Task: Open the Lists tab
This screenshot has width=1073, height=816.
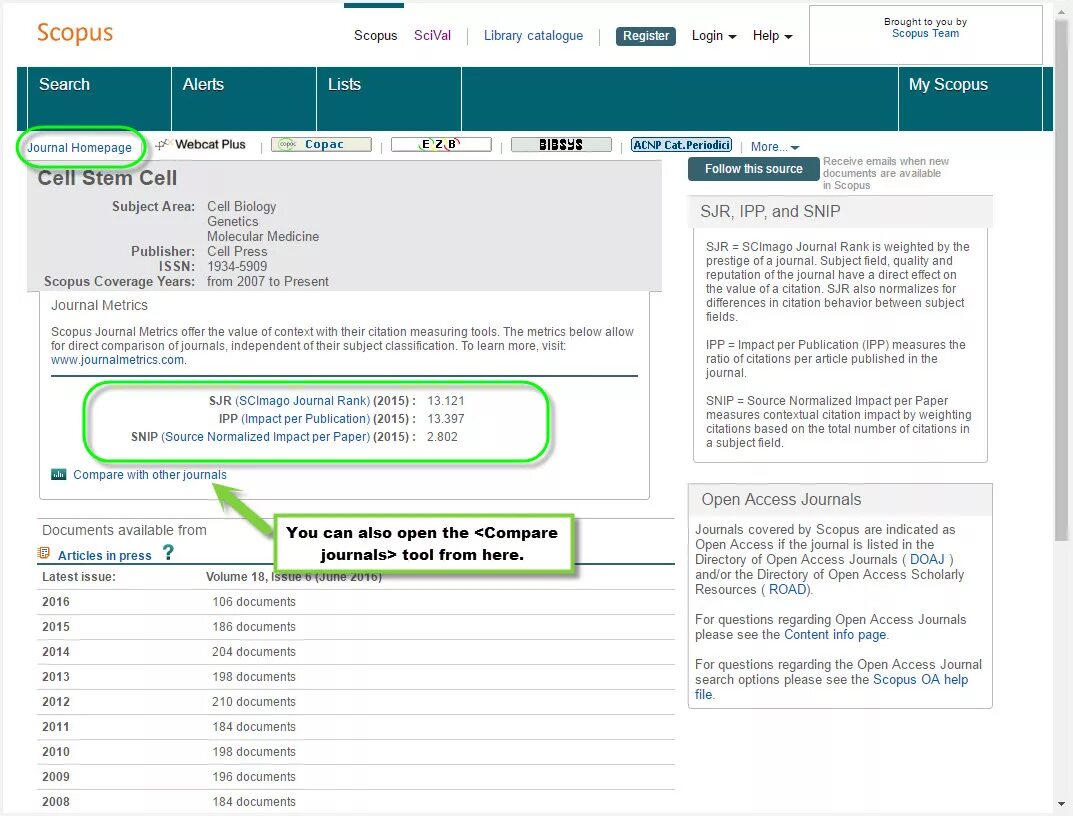Action: pos(389,99)
